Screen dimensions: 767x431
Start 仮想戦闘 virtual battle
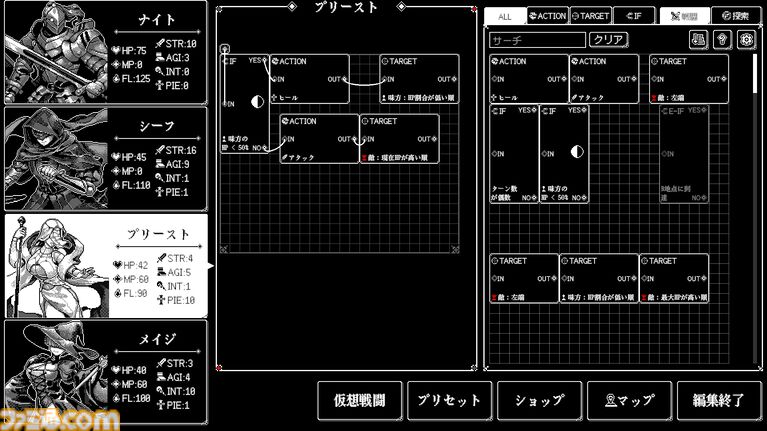360,401
